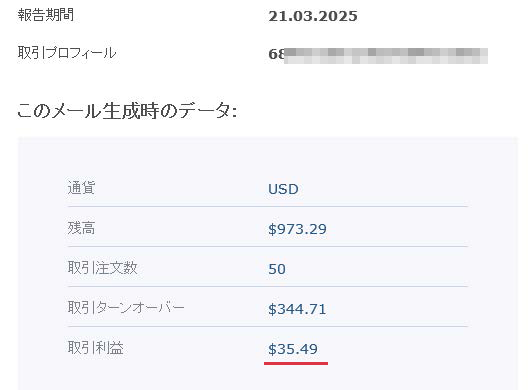Image resolution: width=528 pixels, height=390 pixels.
Task: Click the divider line above 取引利益 row
Action: [x=268, y=326]
